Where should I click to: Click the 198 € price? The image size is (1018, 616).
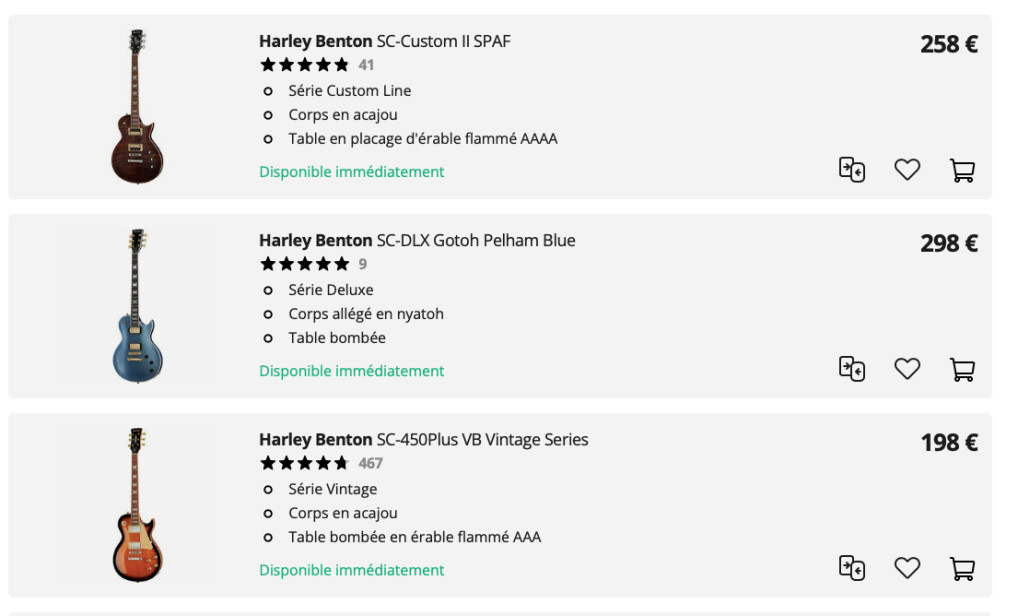[949, 443]
